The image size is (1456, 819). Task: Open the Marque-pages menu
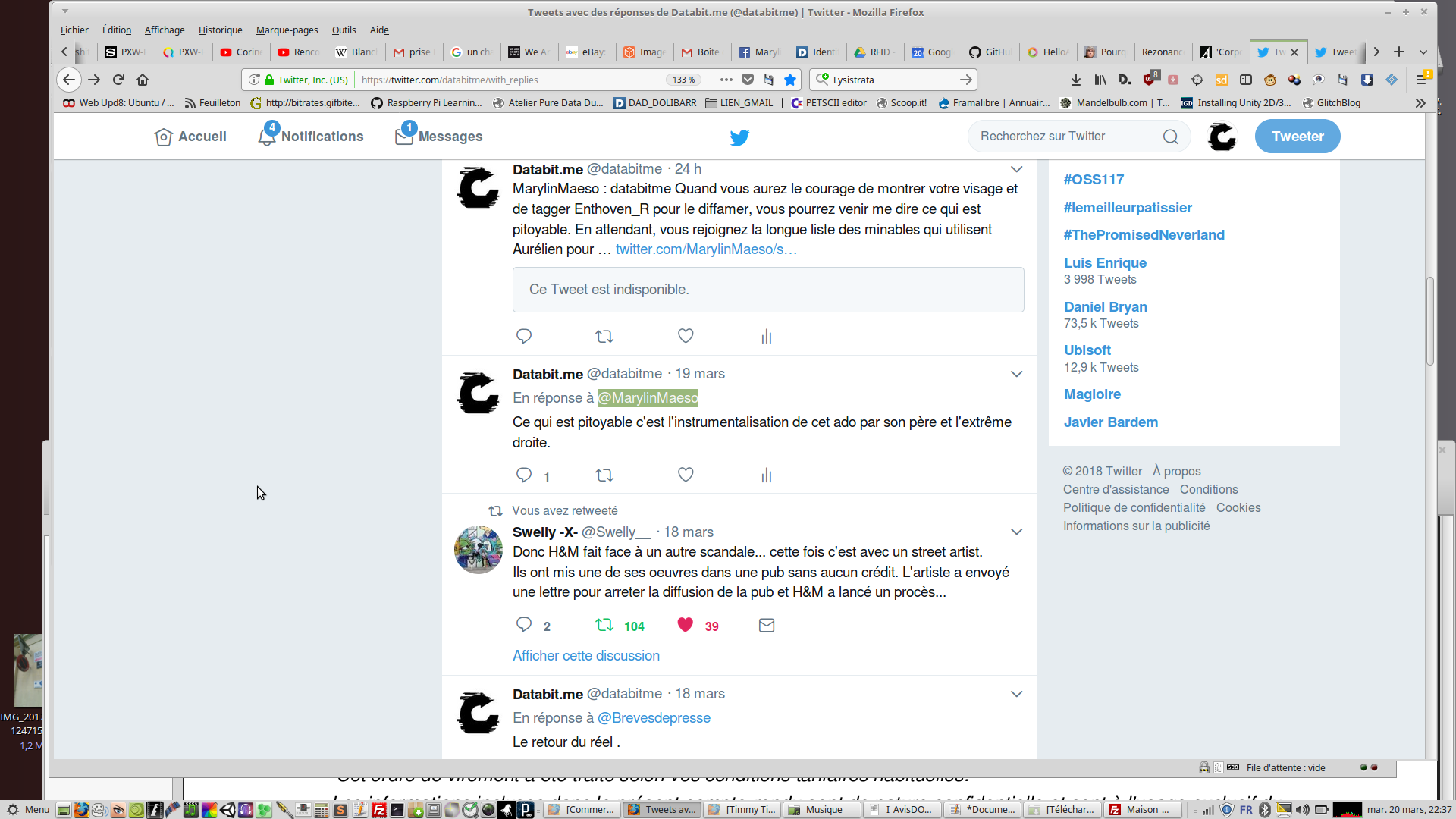coord(287,30)
